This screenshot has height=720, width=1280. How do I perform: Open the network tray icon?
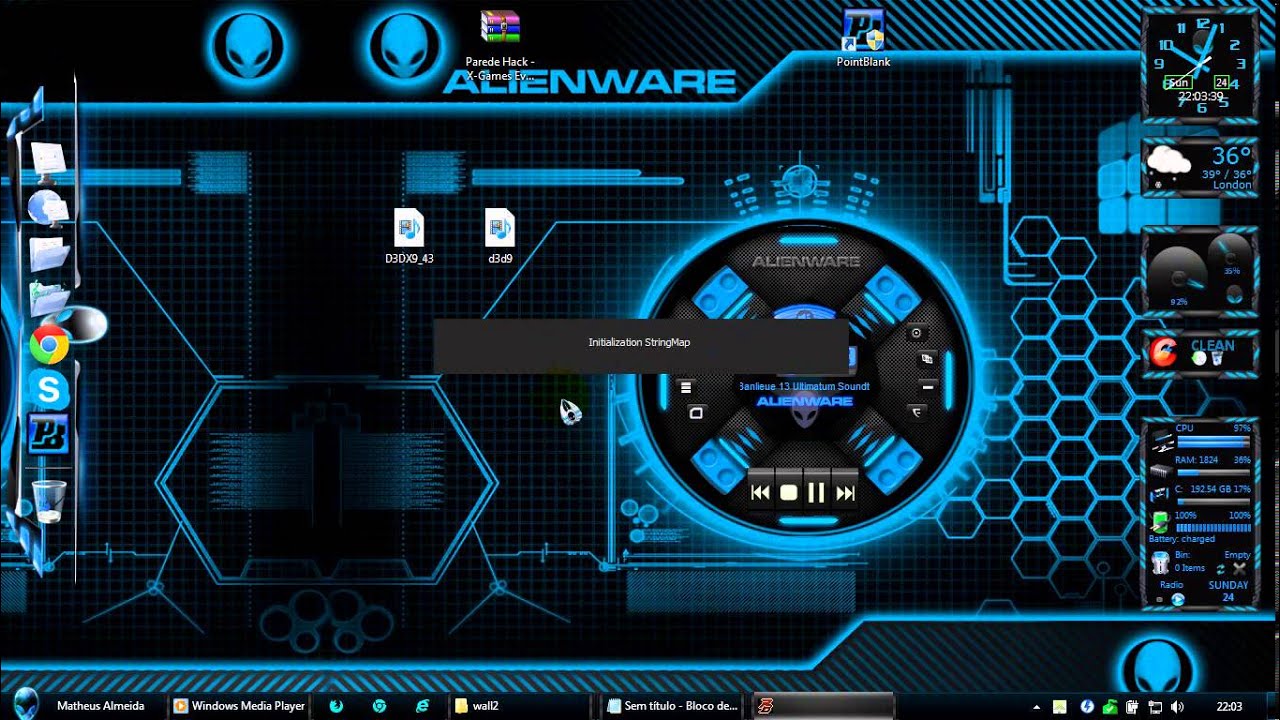point(1154,707)
